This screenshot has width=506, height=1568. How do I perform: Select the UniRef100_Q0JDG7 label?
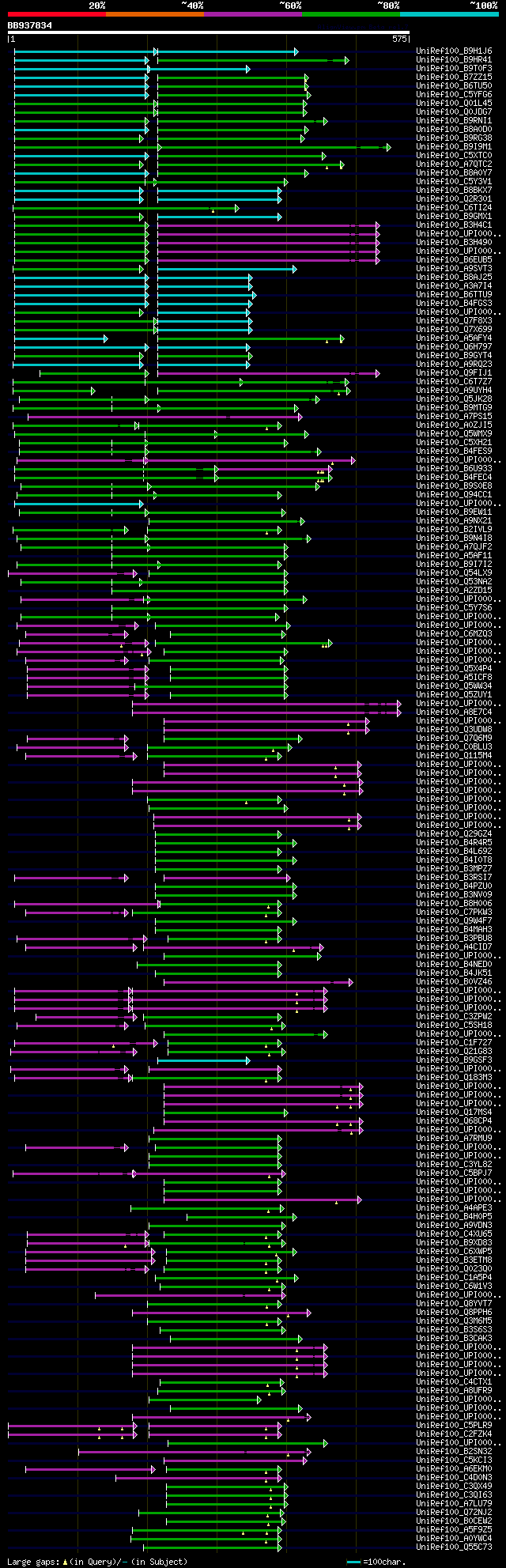click(454, 112)
